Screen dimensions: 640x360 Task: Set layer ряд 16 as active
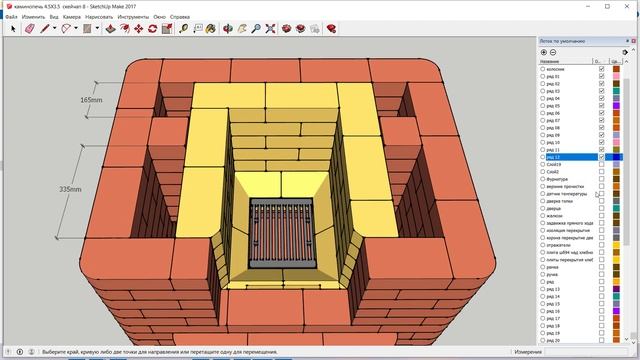pyautogui.click(x=543, y=311)
